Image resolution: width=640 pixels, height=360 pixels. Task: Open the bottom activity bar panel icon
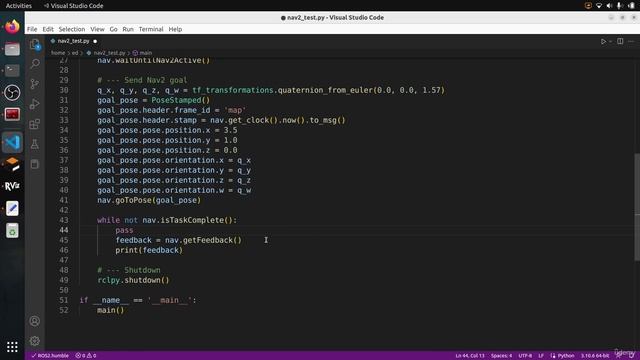(35, 164)
